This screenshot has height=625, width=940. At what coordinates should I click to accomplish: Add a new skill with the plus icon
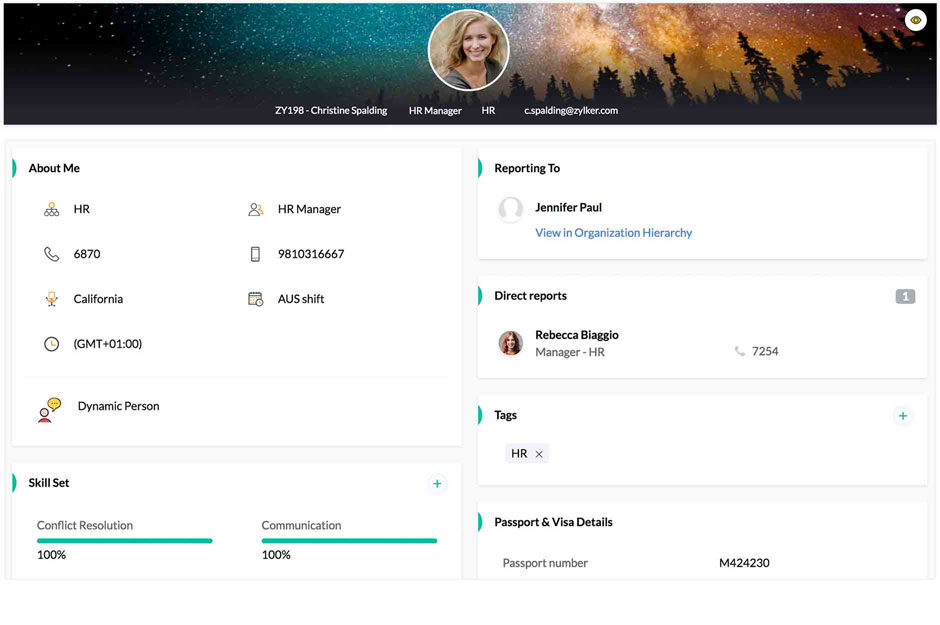[437, 484]
